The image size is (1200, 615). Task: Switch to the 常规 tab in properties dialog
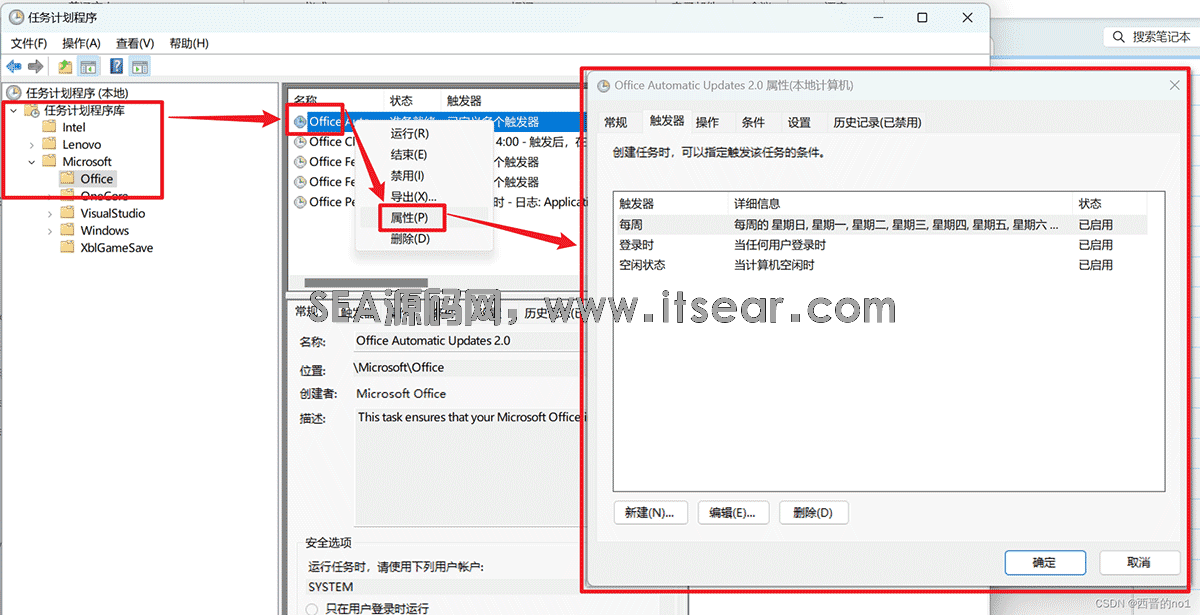click(616, 122)
